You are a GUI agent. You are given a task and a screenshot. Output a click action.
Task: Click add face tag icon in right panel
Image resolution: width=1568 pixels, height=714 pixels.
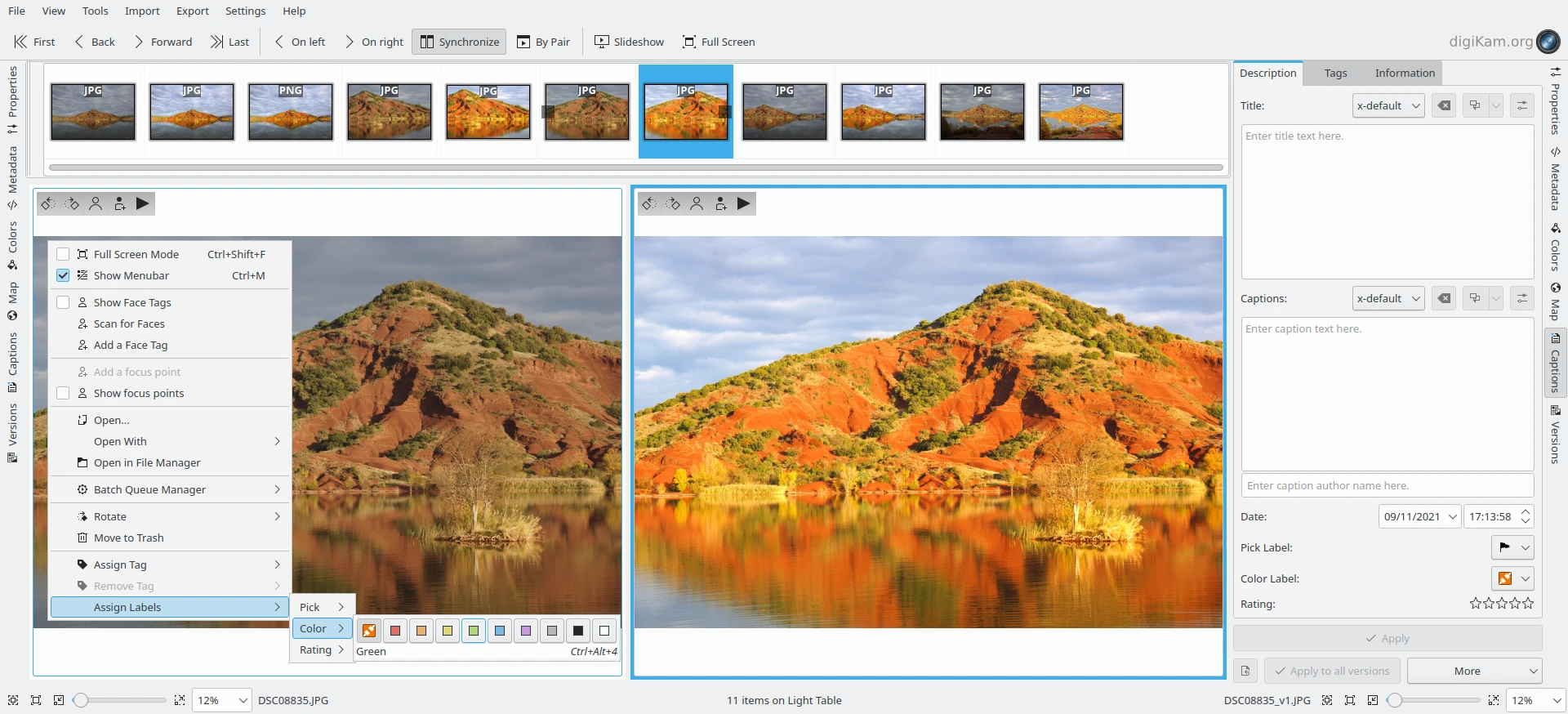720,203
